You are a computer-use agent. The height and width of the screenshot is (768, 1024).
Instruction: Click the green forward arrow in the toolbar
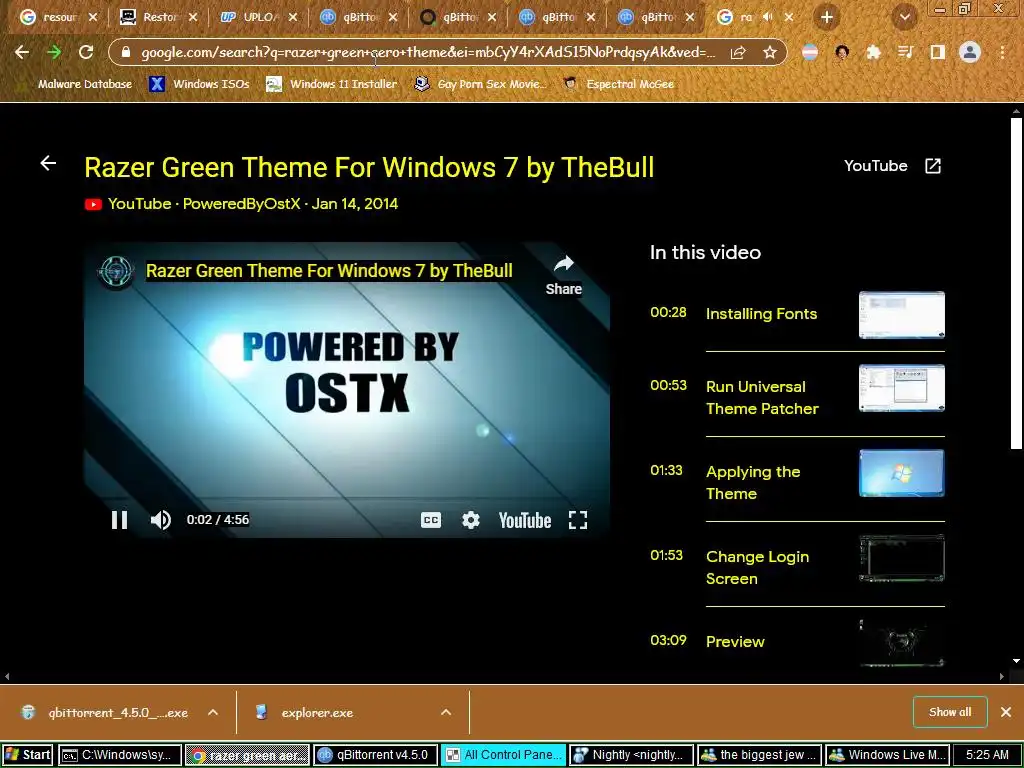pos(54,52)
